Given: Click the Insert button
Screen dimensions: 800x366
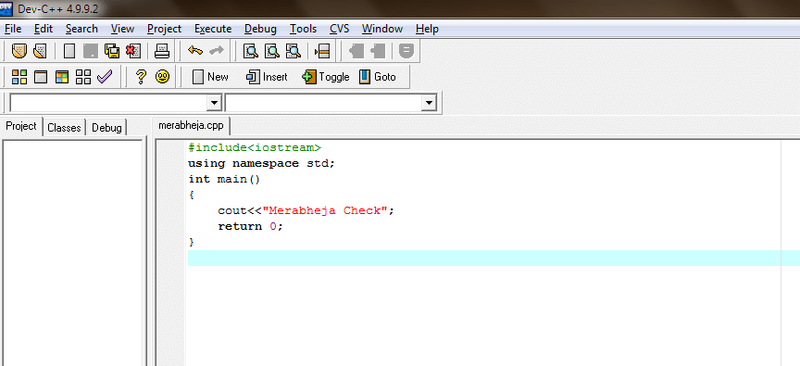Looking at the screenshot, I should (x=266, y=77).
